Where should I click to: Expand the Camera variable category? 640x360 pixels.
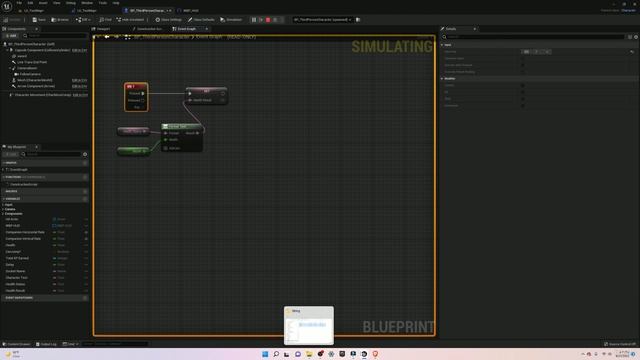click(x=3, y=209)
